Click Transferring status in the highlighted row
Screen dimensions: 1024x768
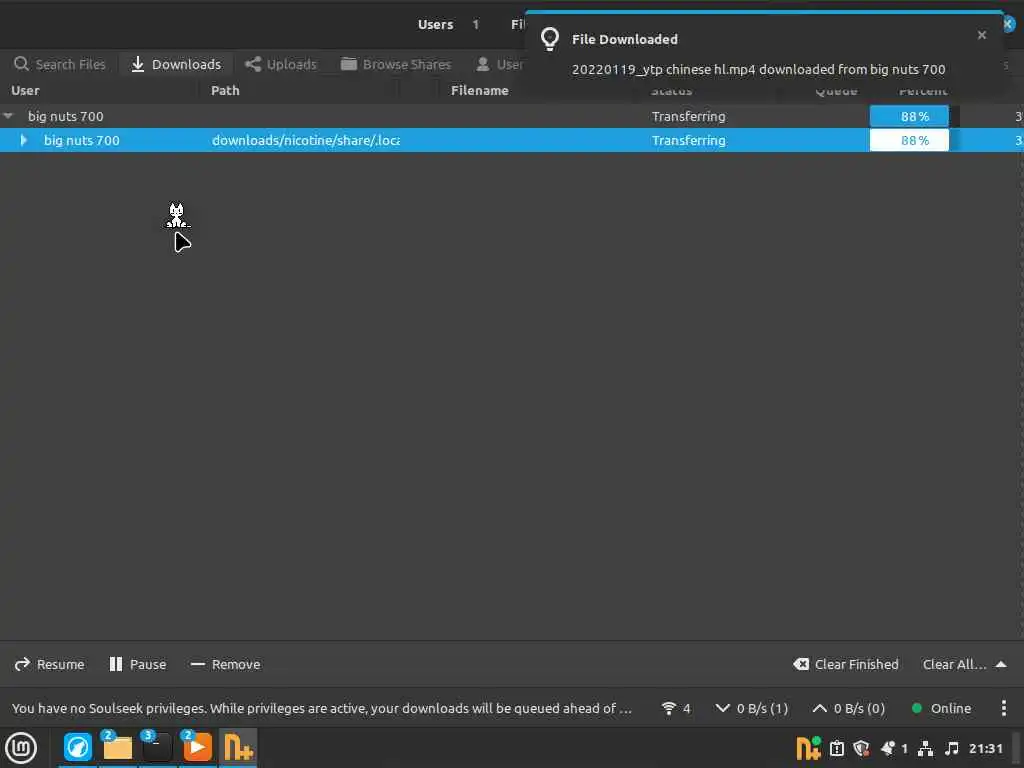point(688,140)
